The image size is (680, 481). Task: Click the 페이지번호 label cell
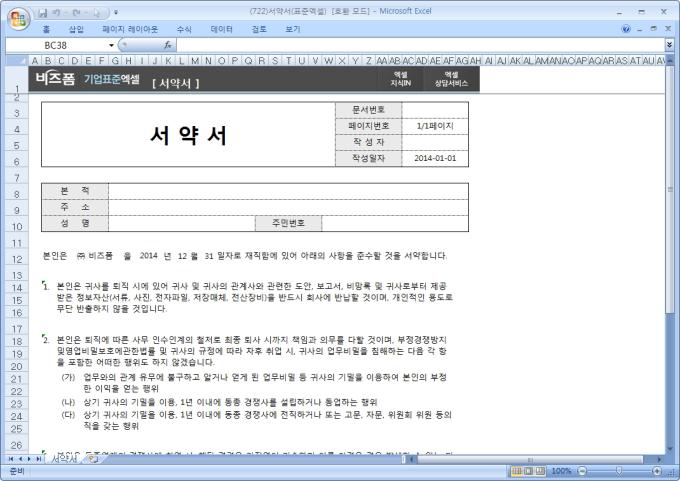pos(369,126)
